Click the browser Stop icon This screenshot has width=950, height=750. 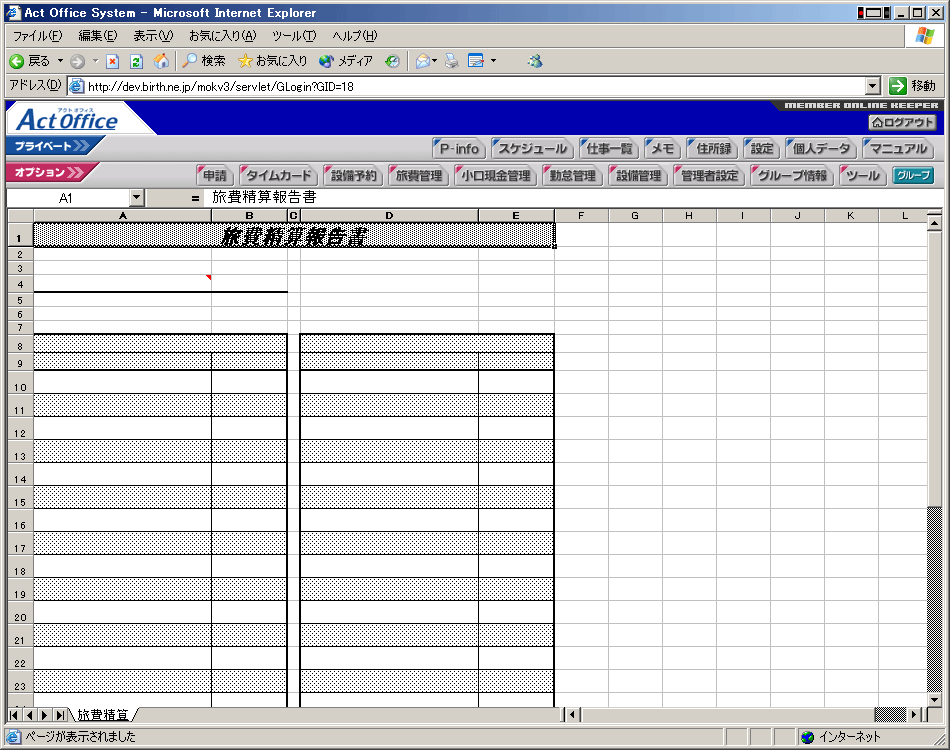(x=112, y=61)
